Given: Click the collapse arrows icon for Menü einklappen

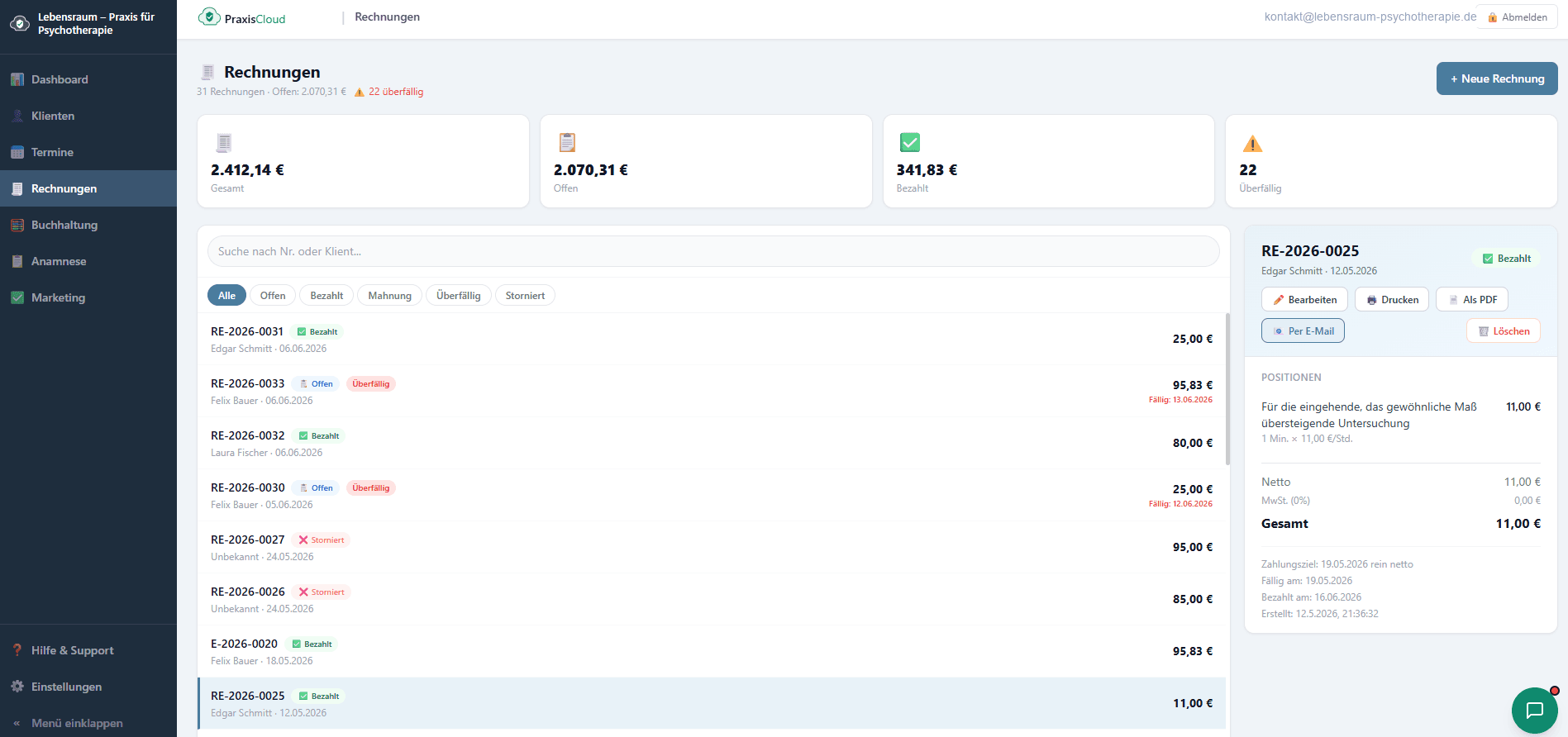Looking at the screenshot, I should point(17,723).
